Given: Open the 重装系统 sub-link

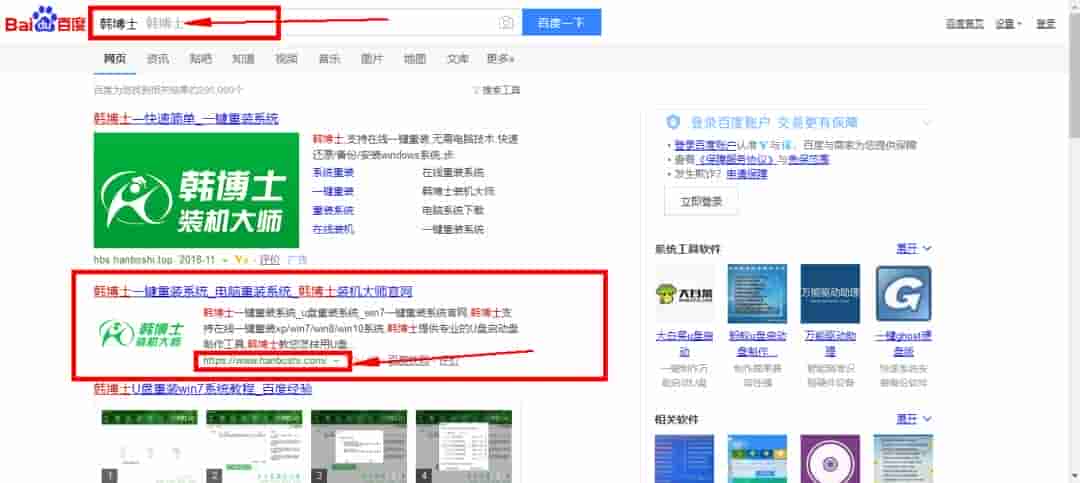Looking at the screenshot, I should tap(333, 210).
